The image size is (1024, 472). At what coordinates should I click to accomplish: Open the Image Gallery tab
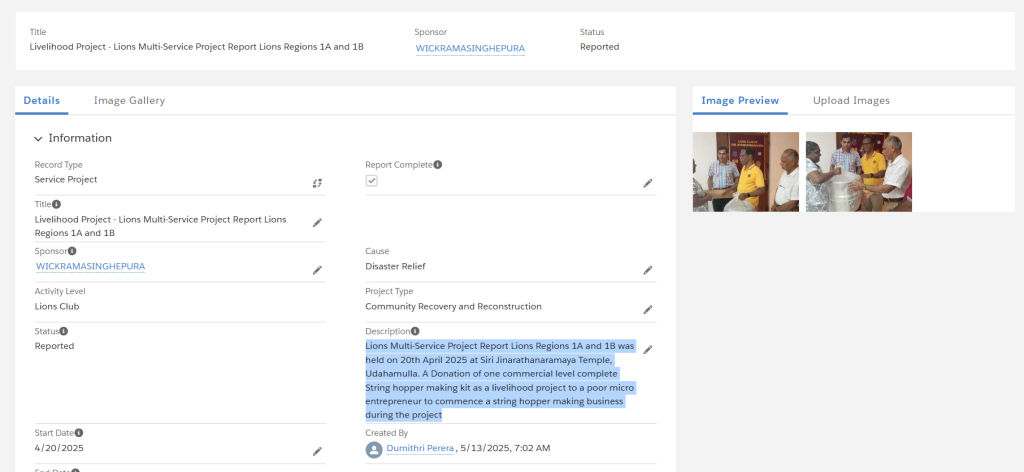129,101
